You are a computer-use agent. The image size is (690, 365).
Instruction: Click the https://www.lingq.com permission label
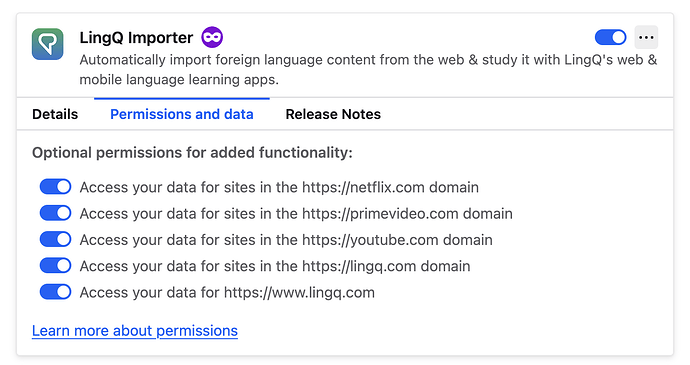pyautogui.click(x=227, y=293)
